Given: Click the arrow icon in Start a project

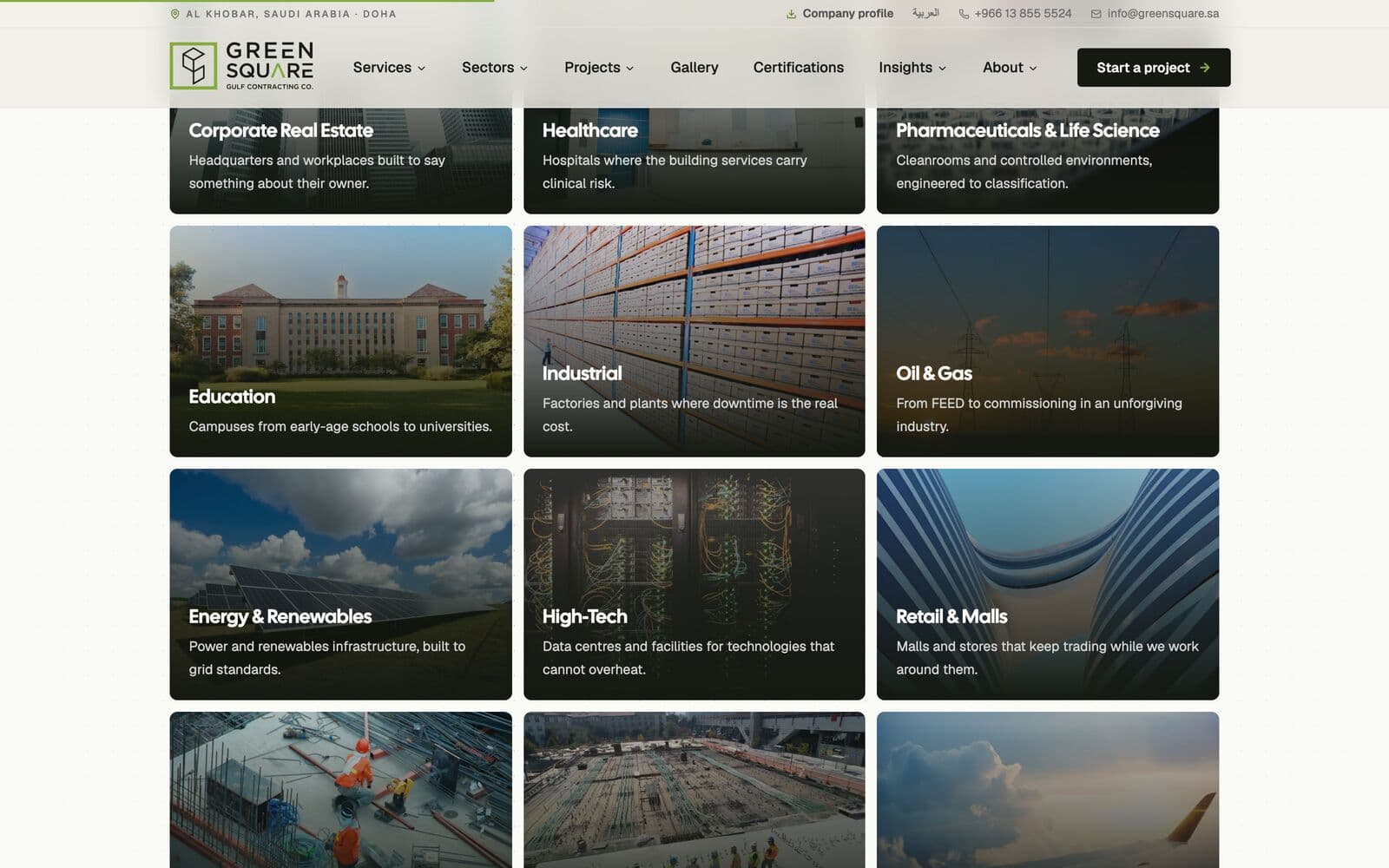Looking at the screenshot, I should pos(1205,68).
